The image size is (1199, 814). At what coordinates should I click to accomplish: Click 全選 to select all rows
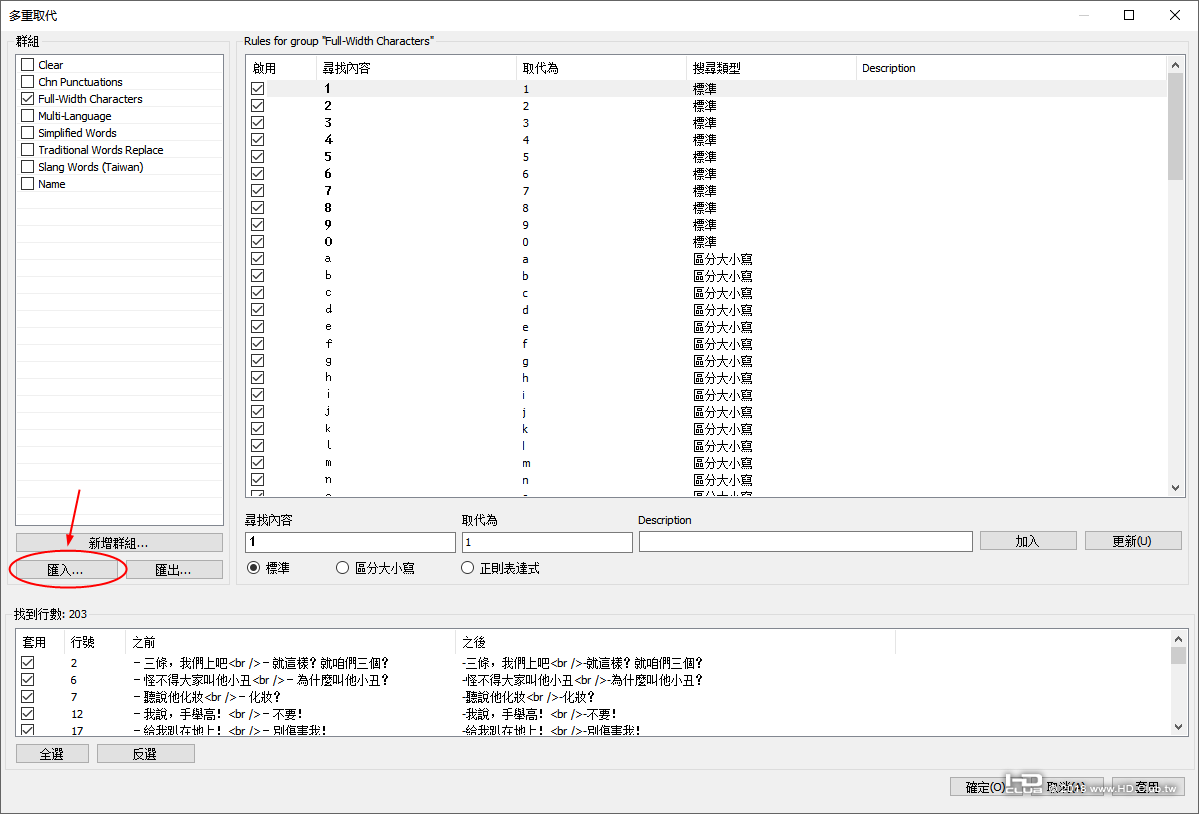52,753
